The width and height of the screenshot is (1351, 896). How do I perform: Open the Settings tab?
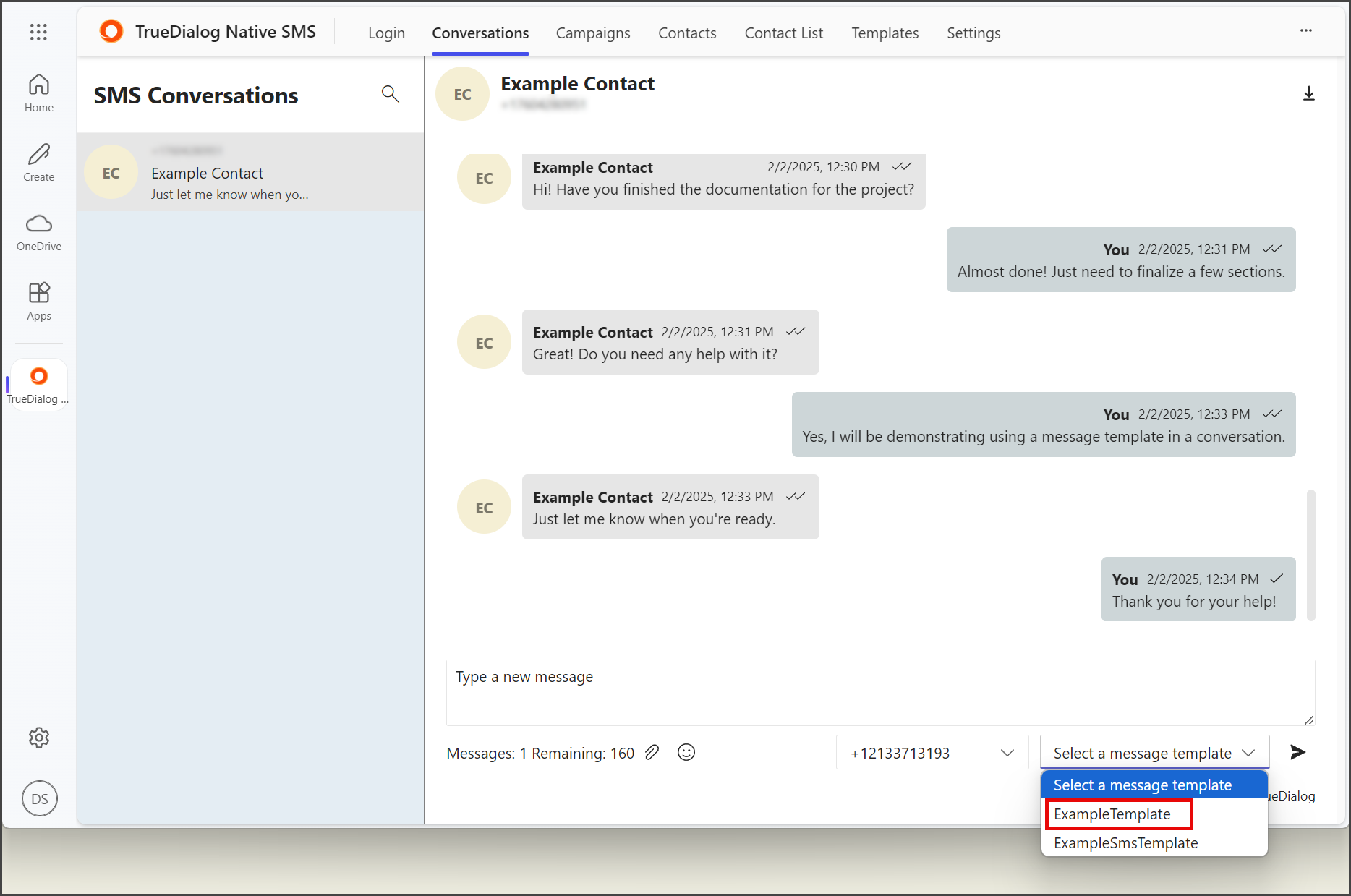(x=973, y=33)
